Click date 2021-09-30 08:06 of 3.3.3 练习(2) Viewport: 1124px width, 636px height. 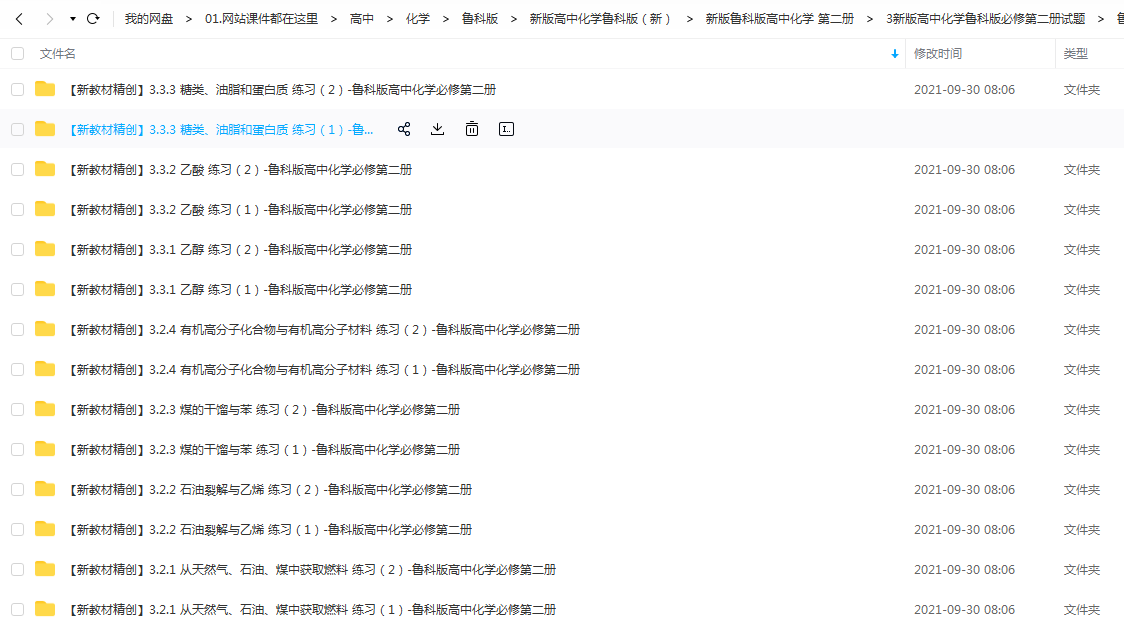coord(964,90)
